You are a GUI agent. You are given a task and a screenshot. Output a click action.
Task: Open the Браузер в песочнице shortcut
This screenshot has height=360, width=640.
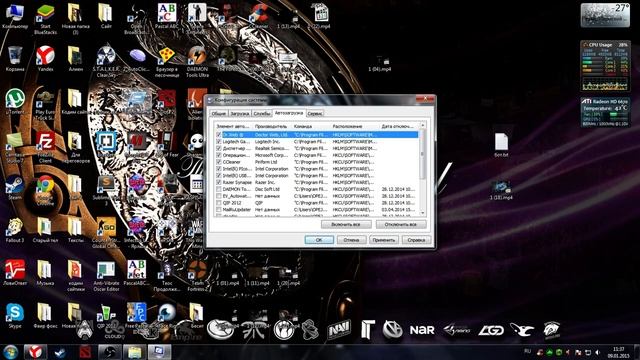pyautogui.click(x=167, y=62)
